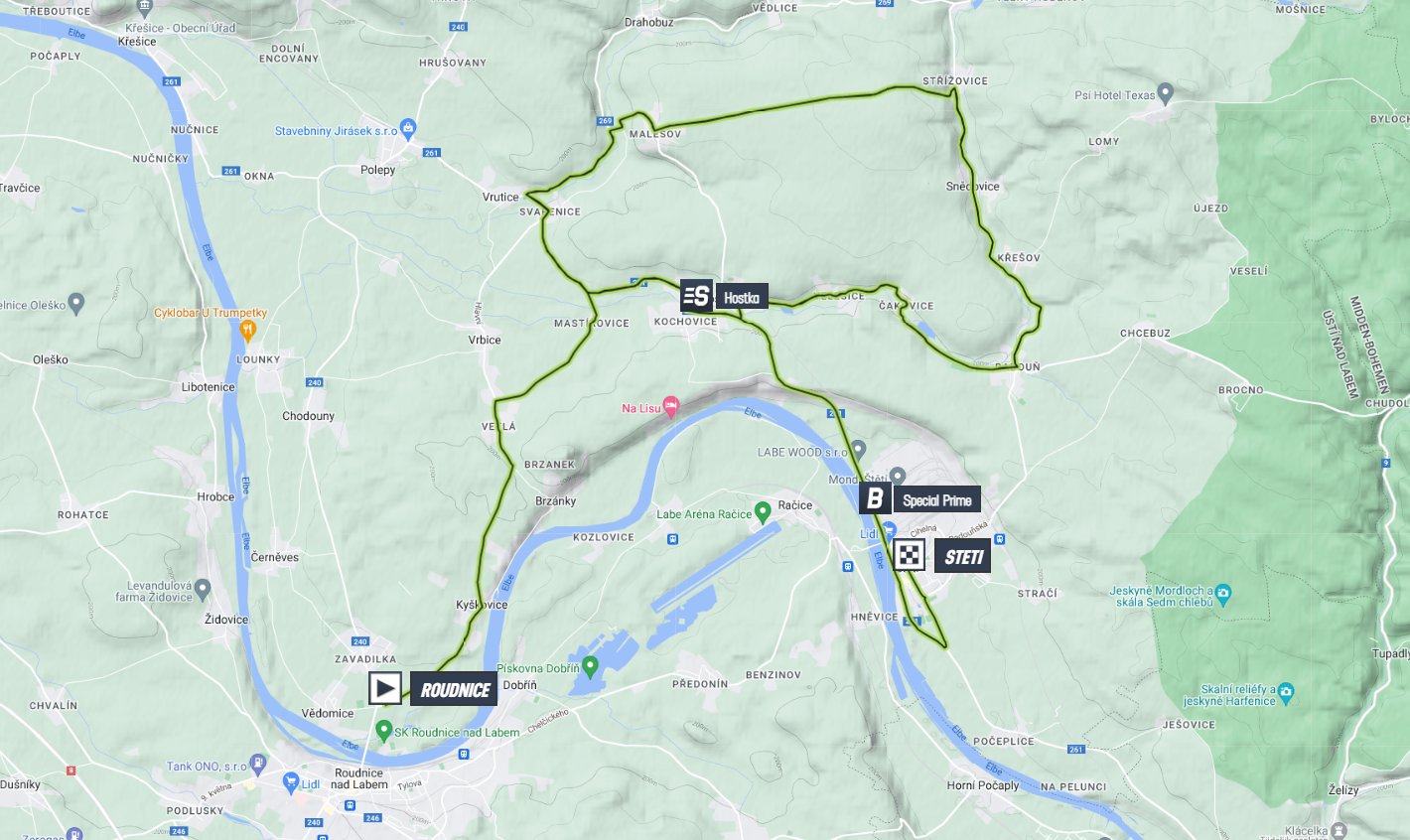The width and height of the screenshot is (1410, 840).
Task: Open the Na Lisu hotel pin
Action: click(x=671, y=405)
